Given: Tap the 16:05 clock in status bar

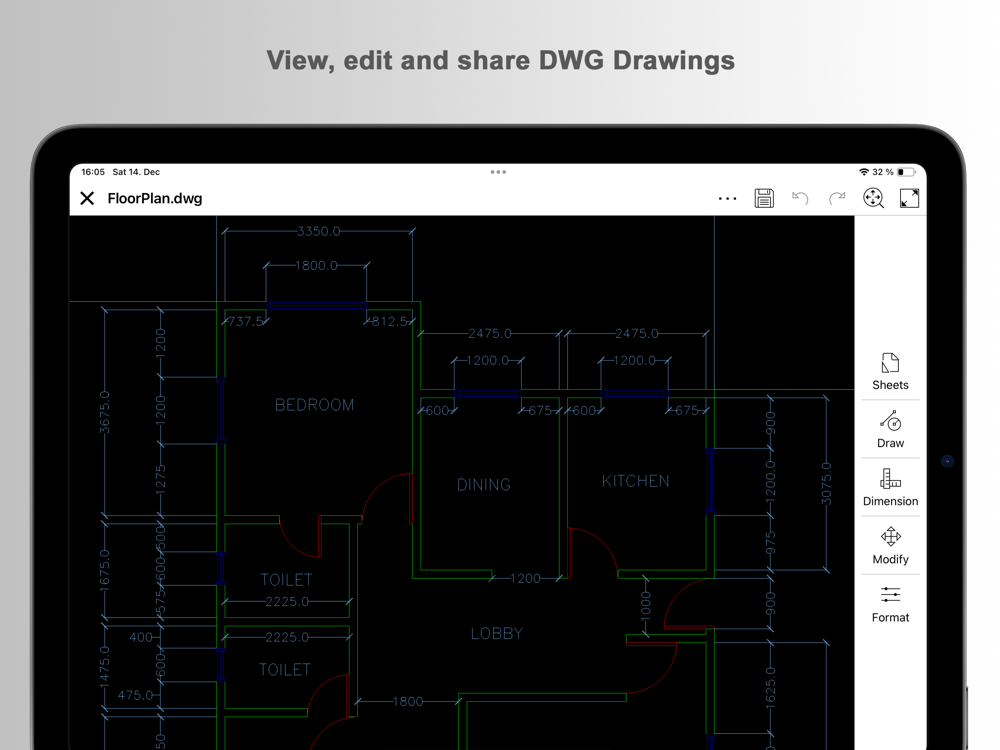Looking at the screenshot, I should (93, 172).
